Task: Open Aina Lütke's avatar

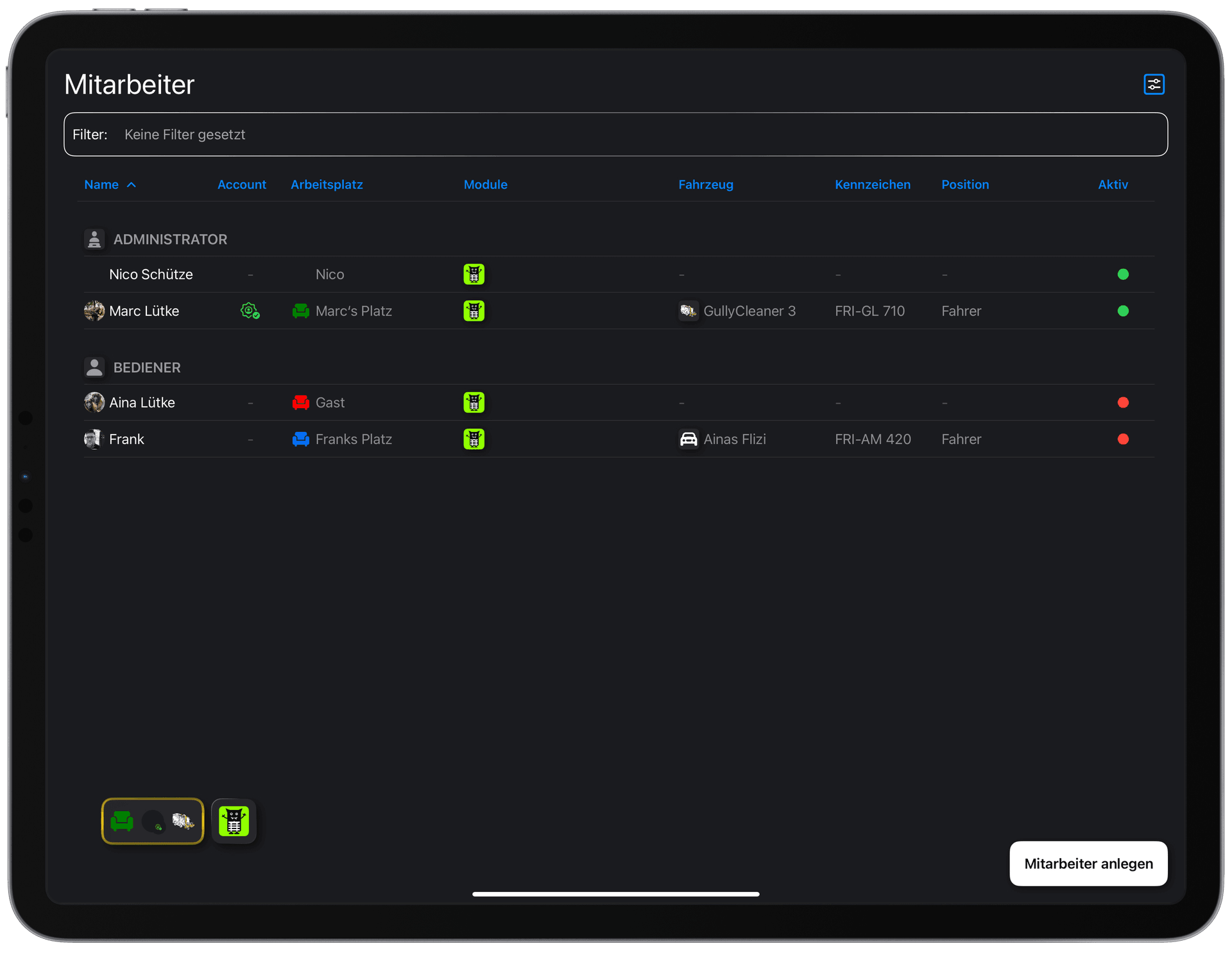Action: pos(94,402)
